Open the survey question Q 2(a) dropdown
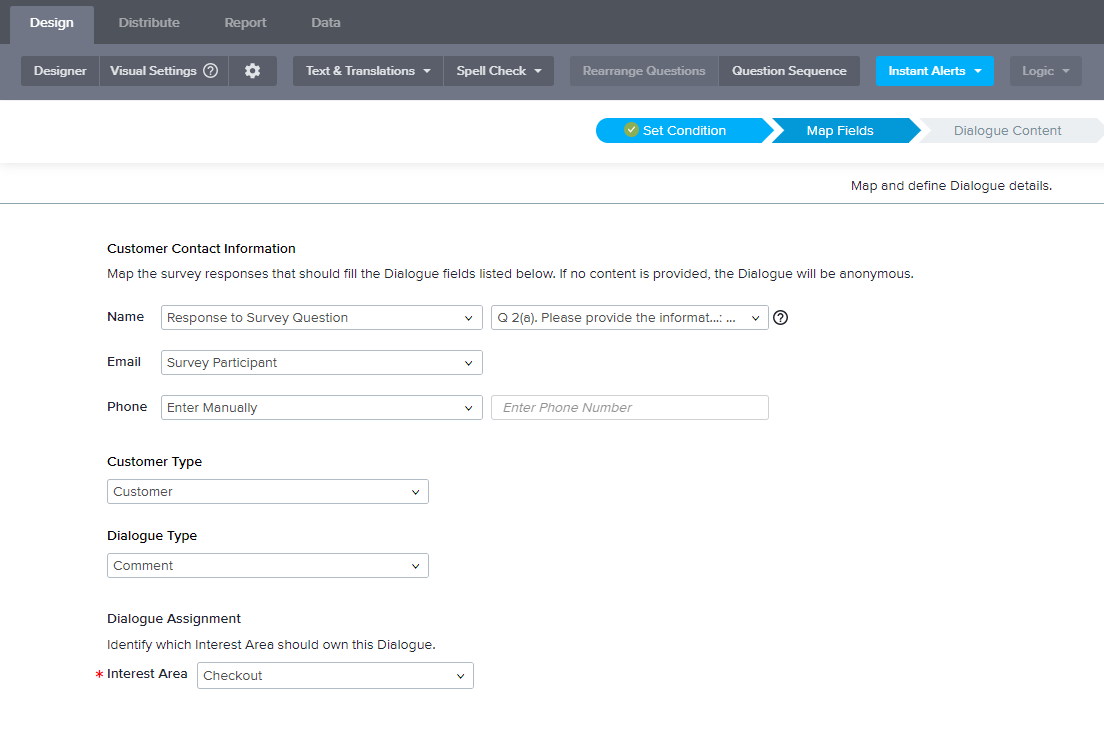The height and width of the screenshot is (736, 1104). click(629, 318)
